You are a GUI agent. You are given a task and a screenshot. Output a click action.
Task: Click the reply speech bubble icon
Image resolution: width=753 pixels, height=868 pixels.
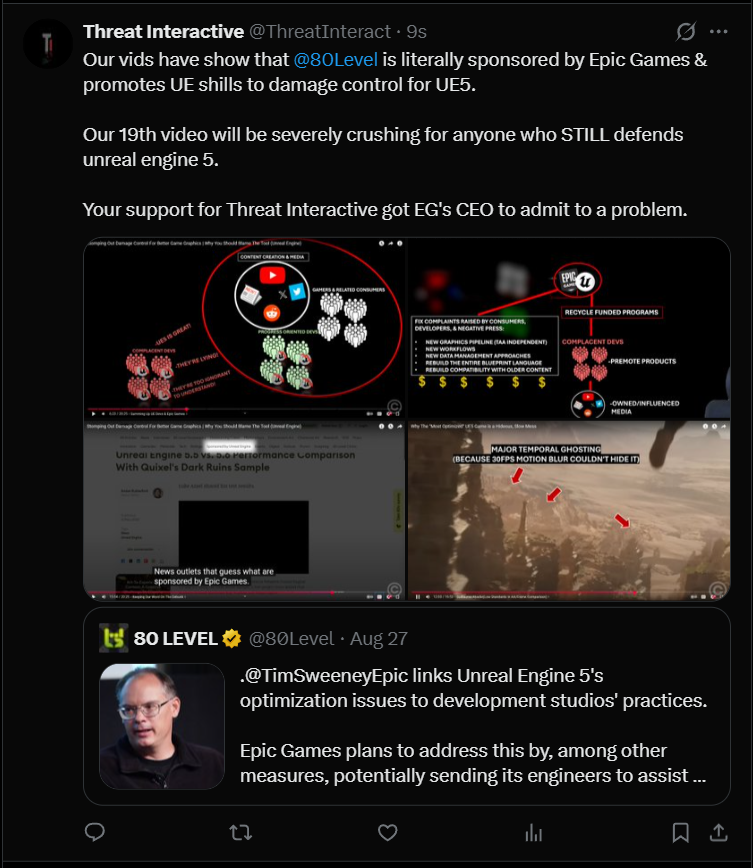point(95,832)
